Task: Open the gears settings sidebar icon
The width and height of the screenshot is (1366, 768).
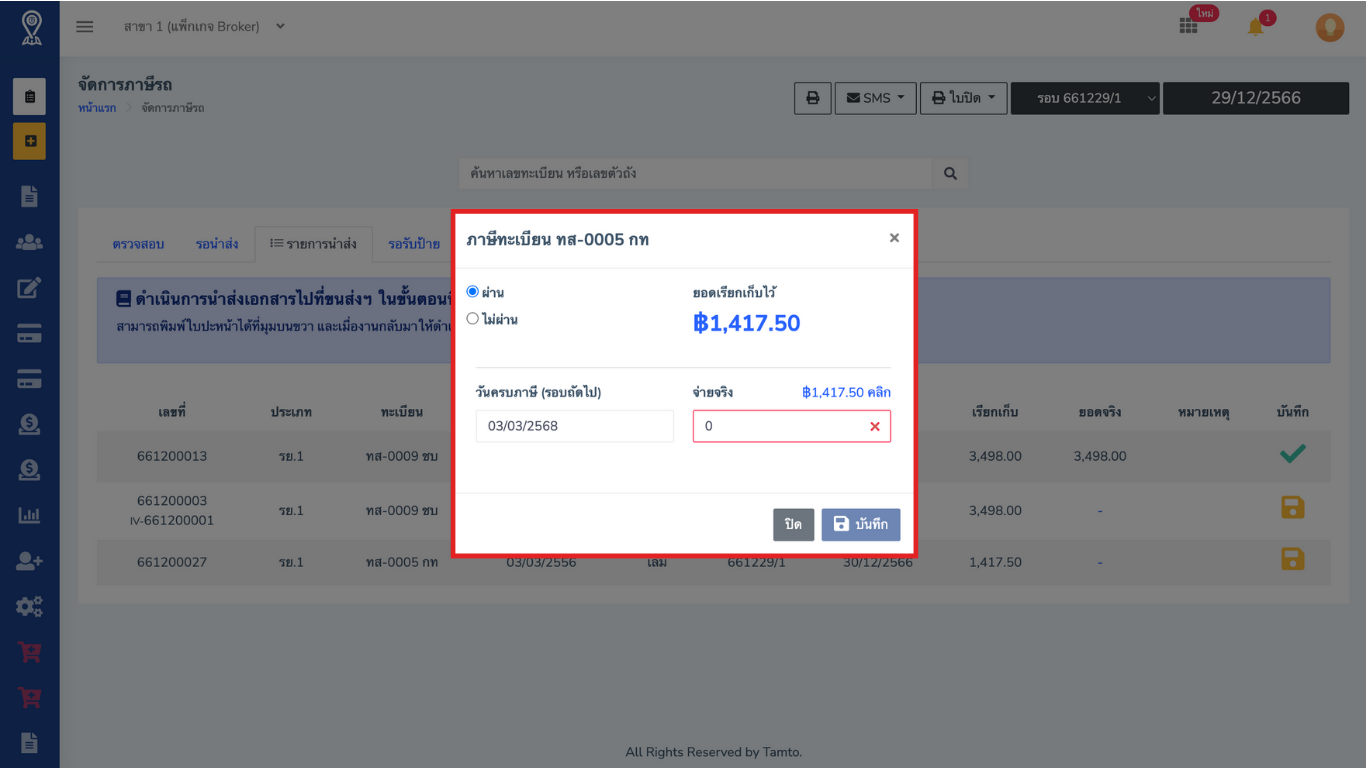Action: 30,606
